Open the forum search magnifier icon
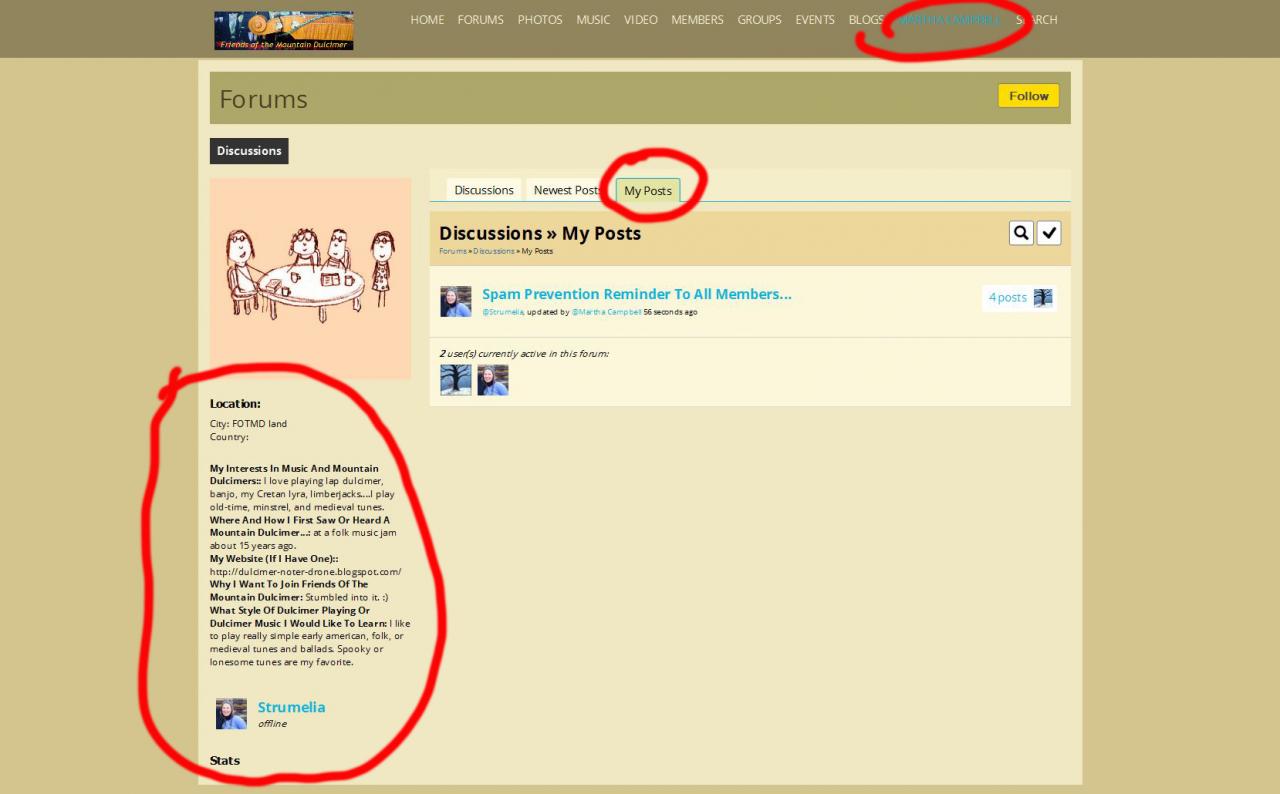 coord(1021,233)
